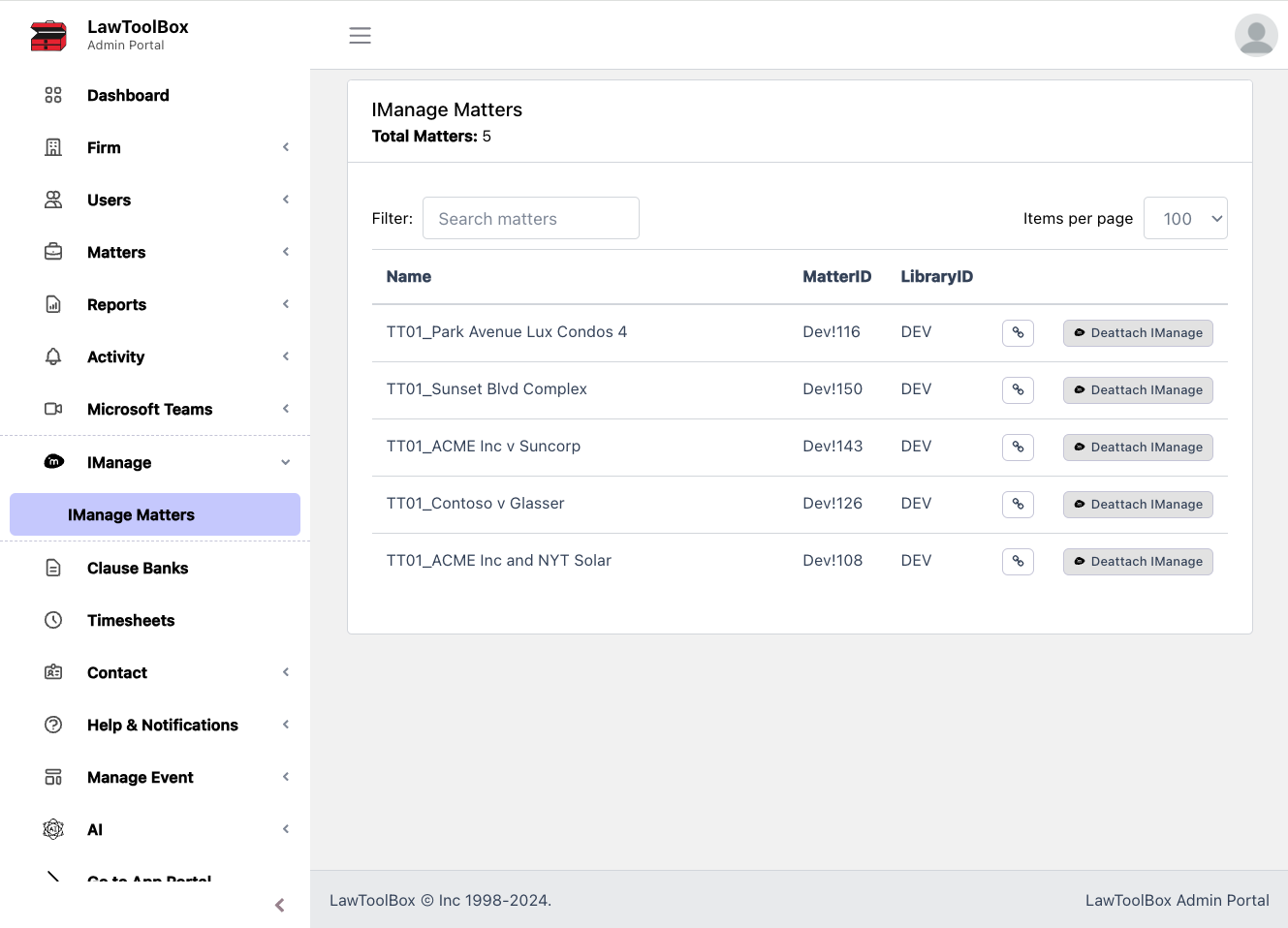
Task: Click the Manage Event layout icon
Action: tap(53, 777)
